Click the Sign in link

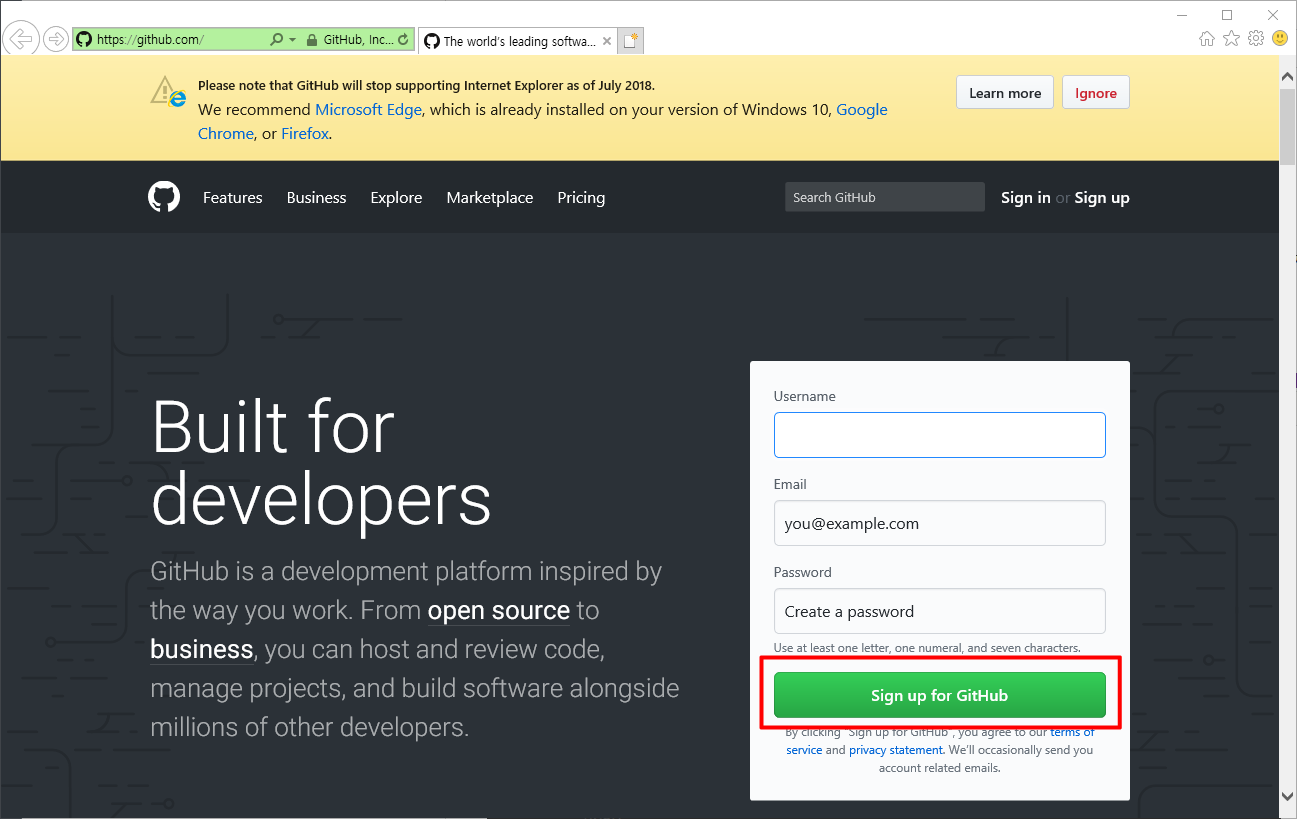tap(1026, 198)
